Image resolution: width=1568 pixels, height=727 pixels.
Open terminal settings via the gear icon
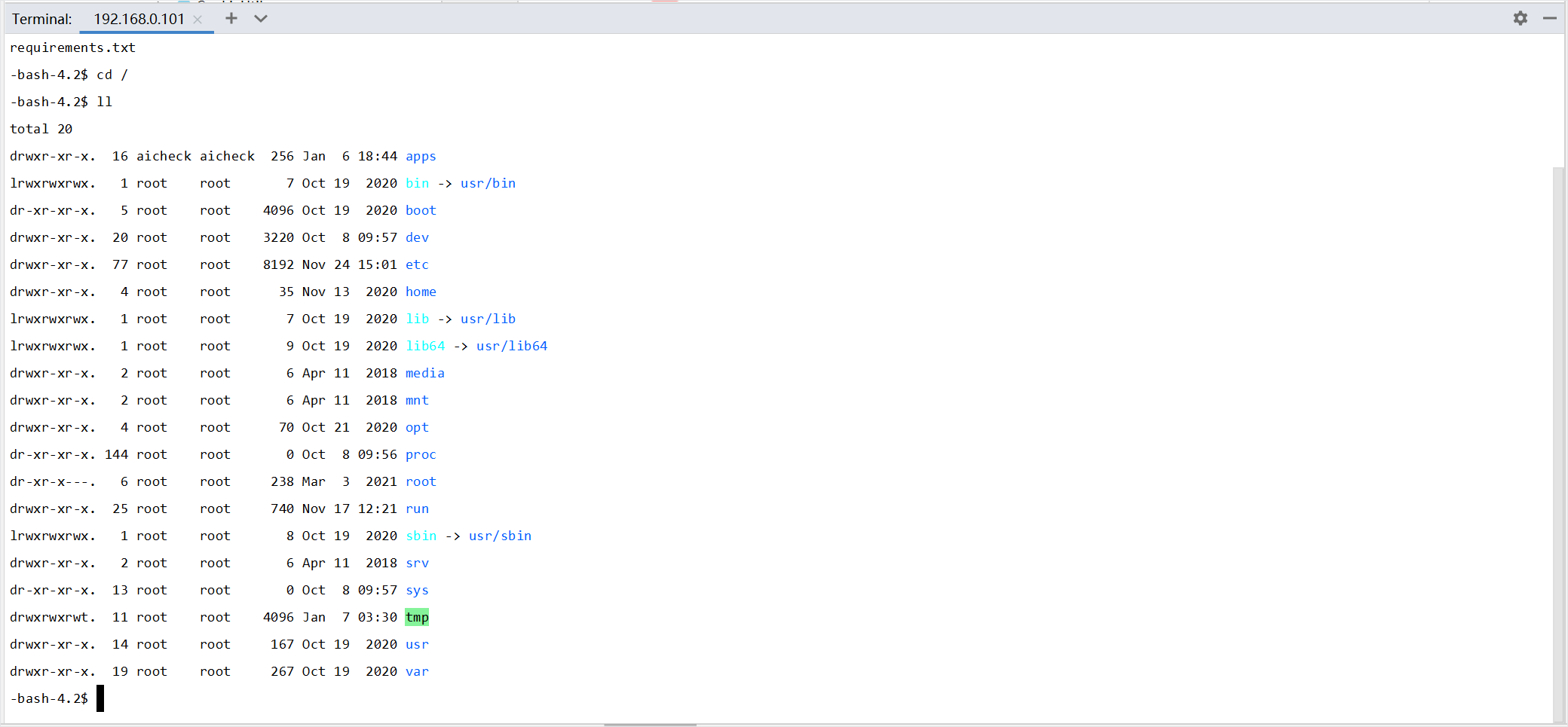pos(1521,17)
